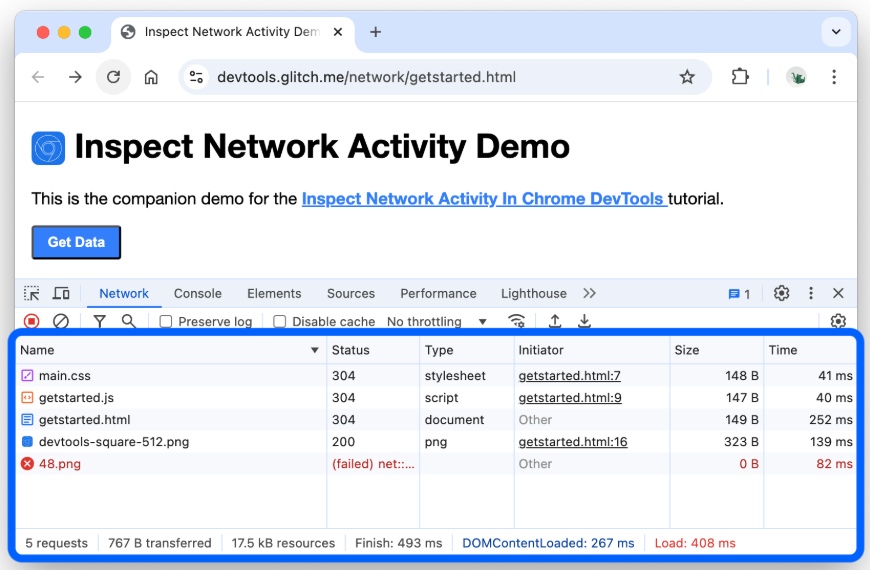The height and width of the screenshot is (570, 870).
Task: Open a new browser tab
Action: click(x=376, y=32)
